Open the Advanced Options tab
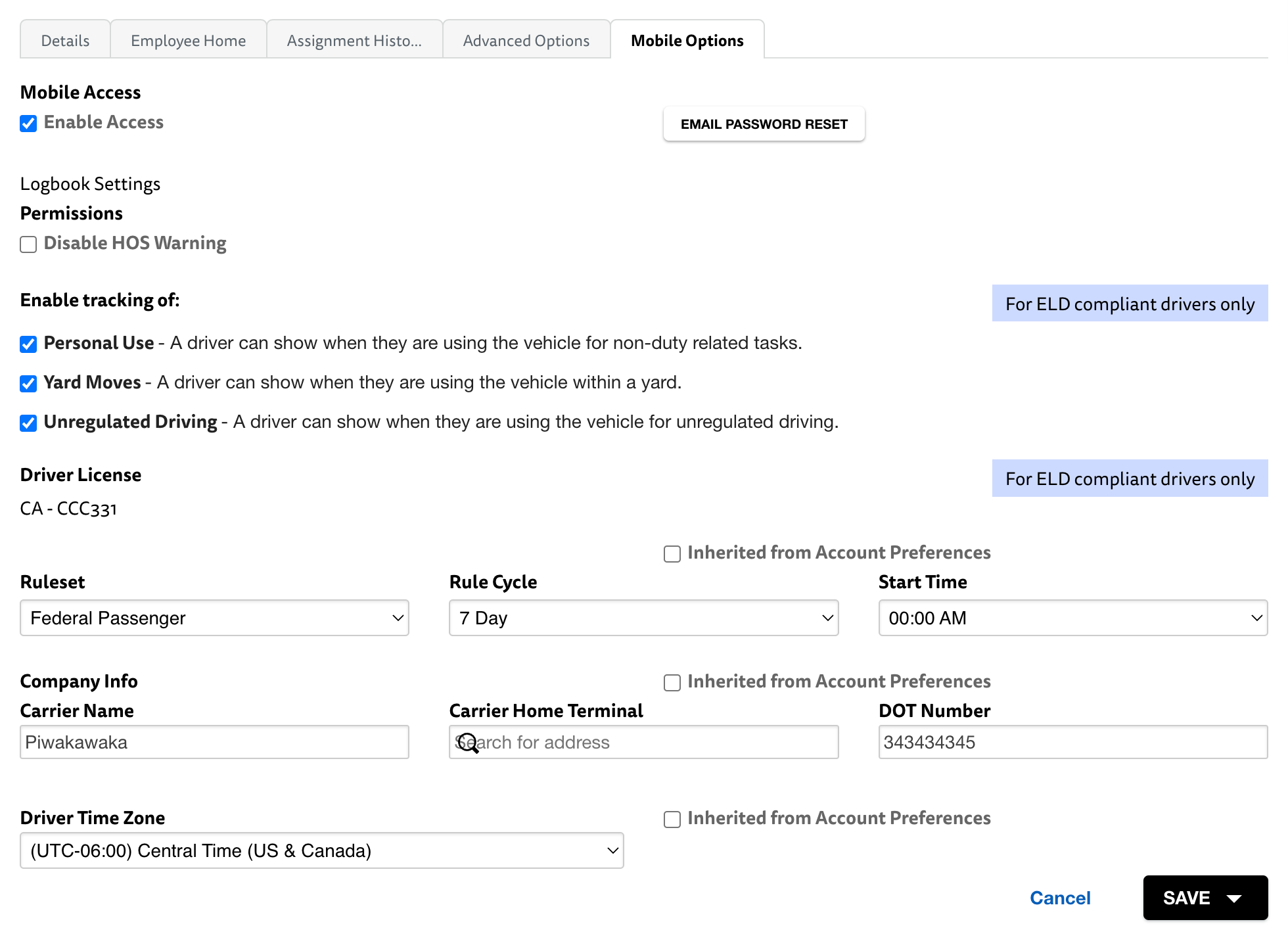The width and height of the screenshot is (1288, 949). [526, 40]
